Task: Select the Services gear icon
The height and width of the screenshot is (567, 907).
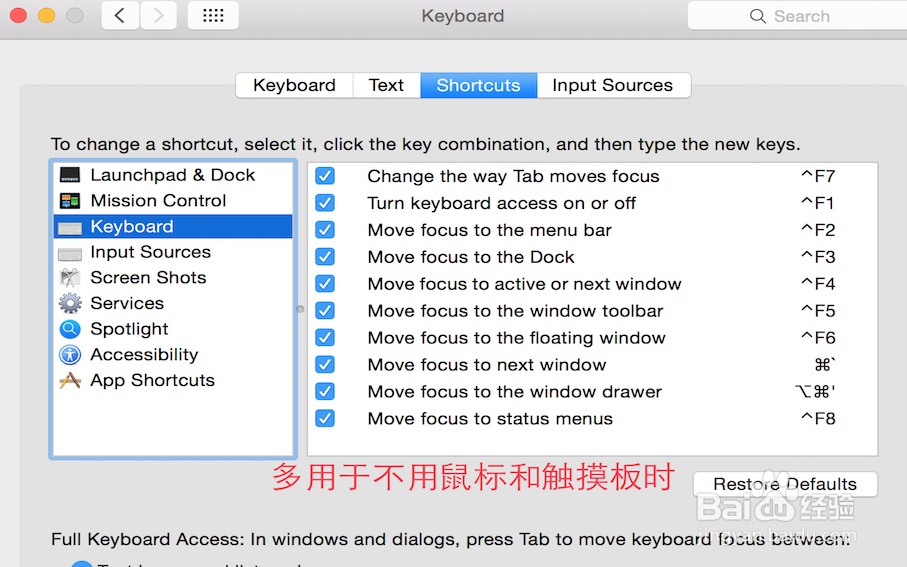Action: 70,303
